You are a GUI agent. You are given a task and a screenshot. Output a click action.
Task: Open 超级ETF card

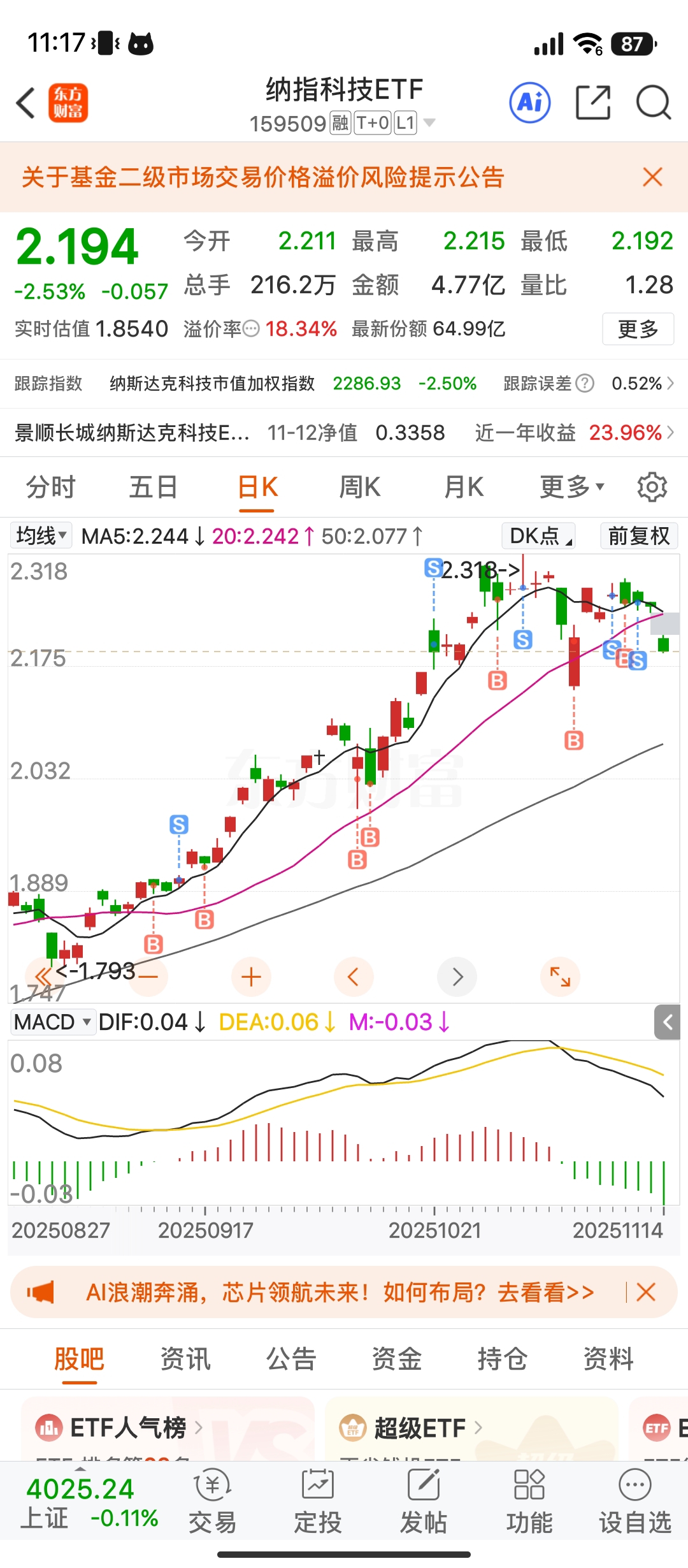click(x=471, y=1428)
